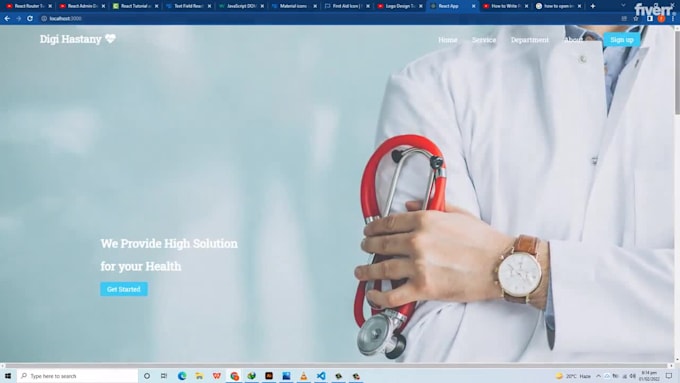Click the horizontal scrollbar at page bottom

pyautogui.click(x=336, y=366)
